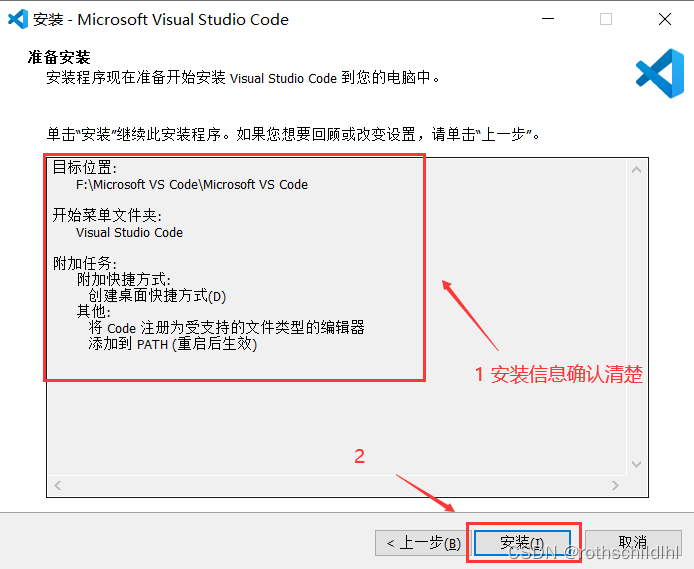Go back with 上一步 button

(x=422, y=543)
